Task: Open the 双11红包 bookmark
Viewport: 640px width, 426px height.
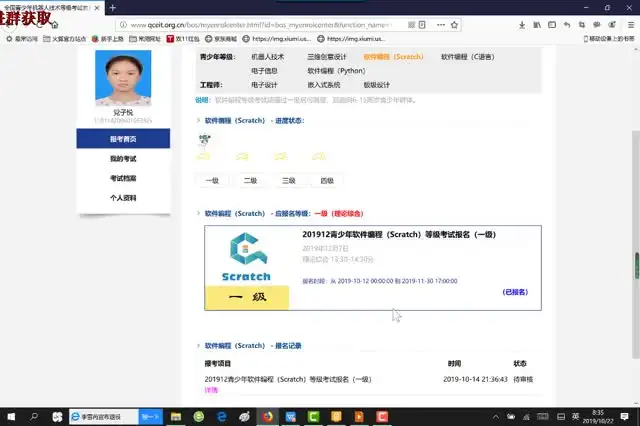Action: click(x=183, y=39)
